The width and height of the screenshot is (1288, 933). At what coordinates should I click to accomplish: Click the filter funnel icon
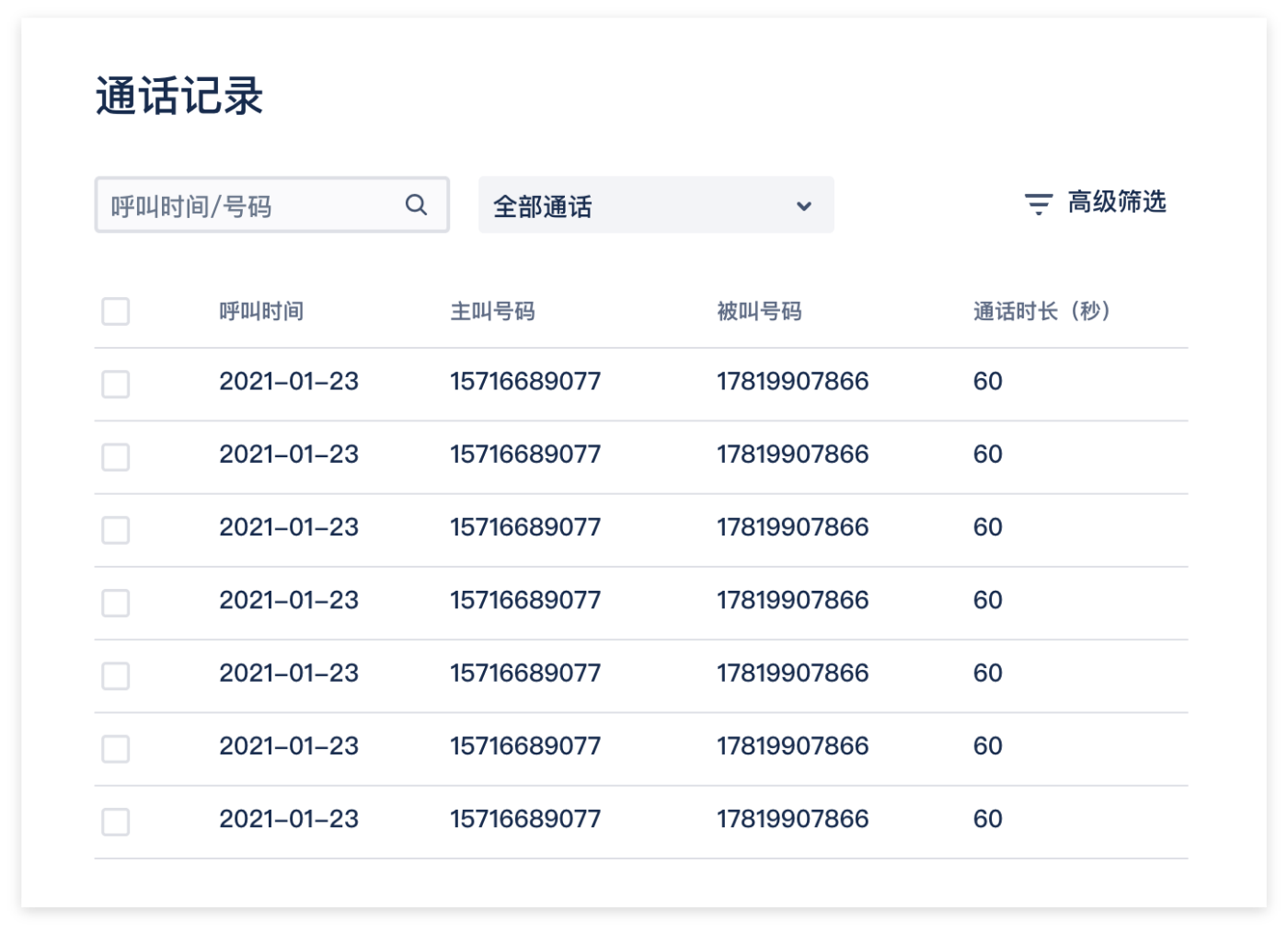pos(1038,203)
